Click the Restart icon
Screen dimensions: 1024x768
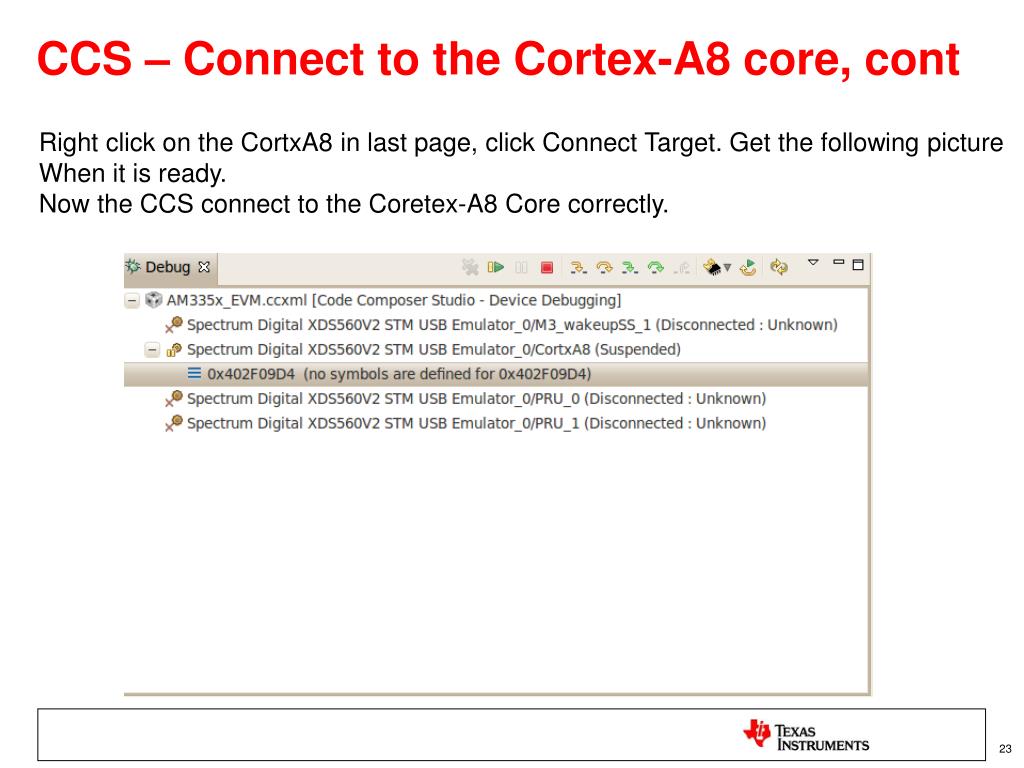(x=748, y=267)
